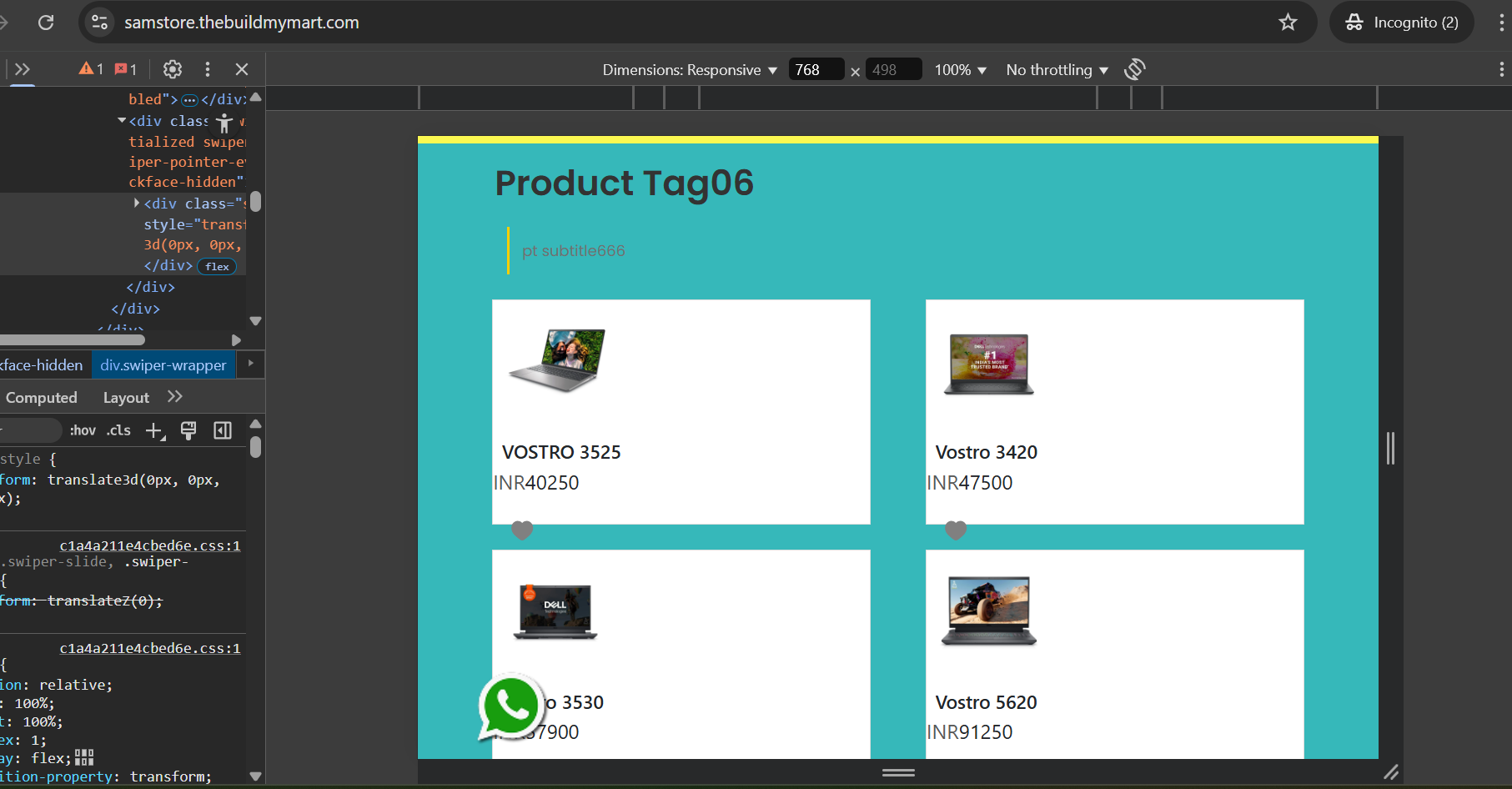Click the INR40250 price

pyautogui.click(x=536, y=483)
